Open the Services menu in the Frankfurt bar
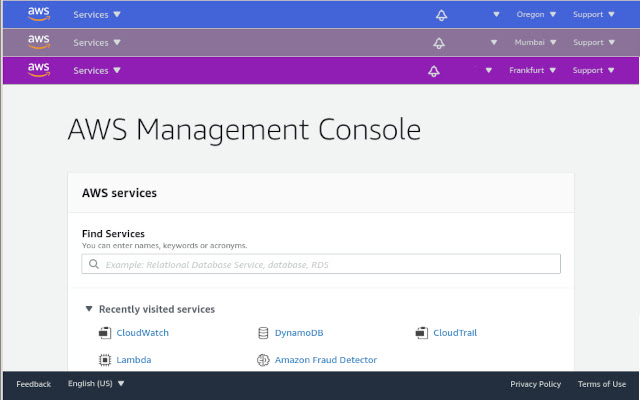This screenshot has height=400, width=640. [x=97, y=71]
